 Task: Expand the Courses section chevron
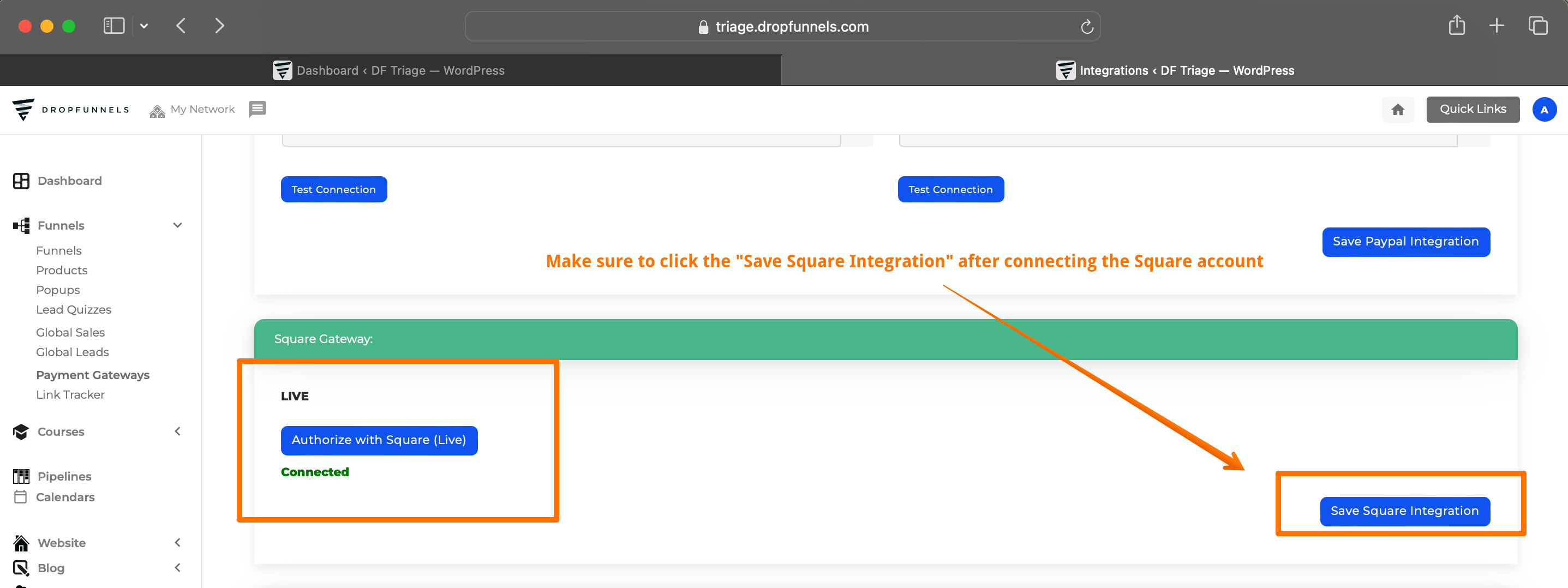point(178,431)
